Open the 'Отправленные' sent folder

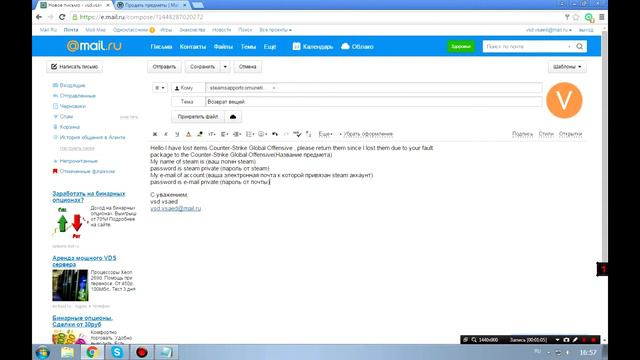[x=78, y=96]
